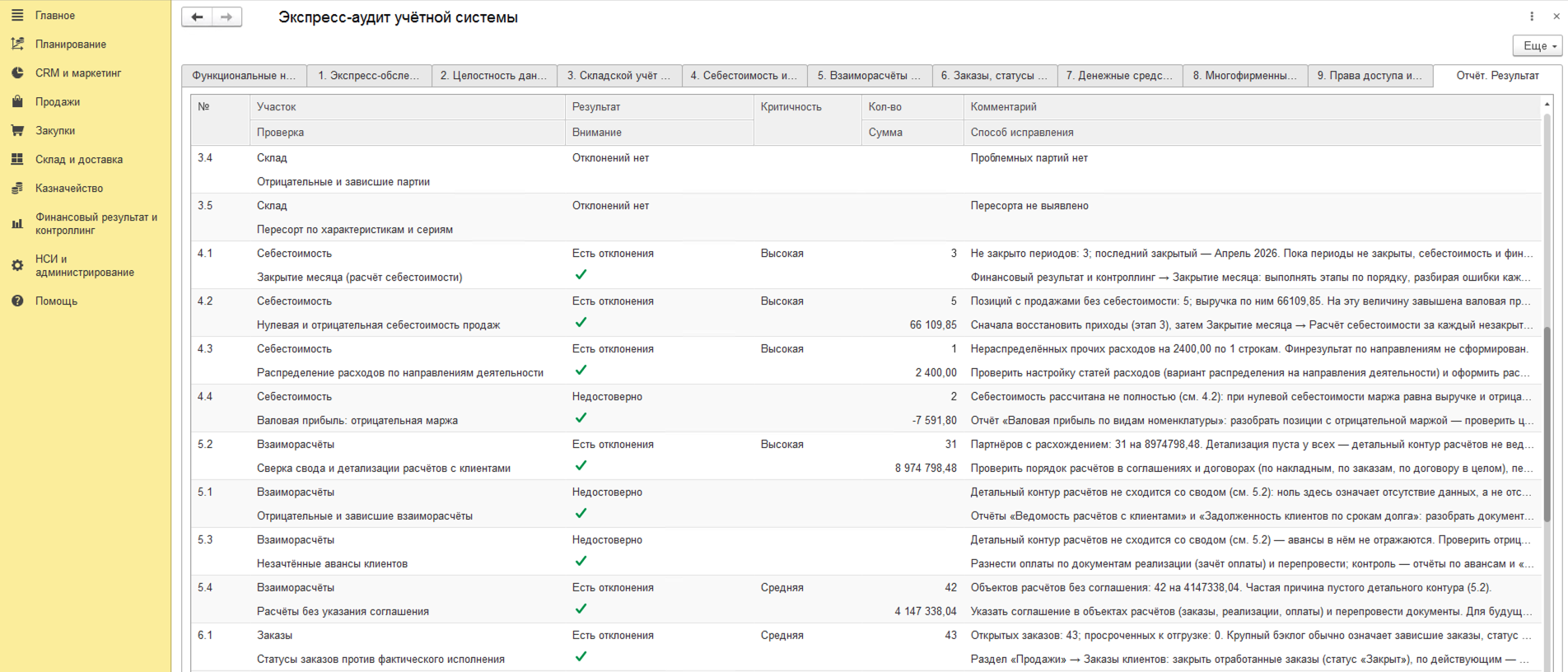Select sum cell '-7 591,80'
Screen dimensions: 1568x672
point(935,421)
